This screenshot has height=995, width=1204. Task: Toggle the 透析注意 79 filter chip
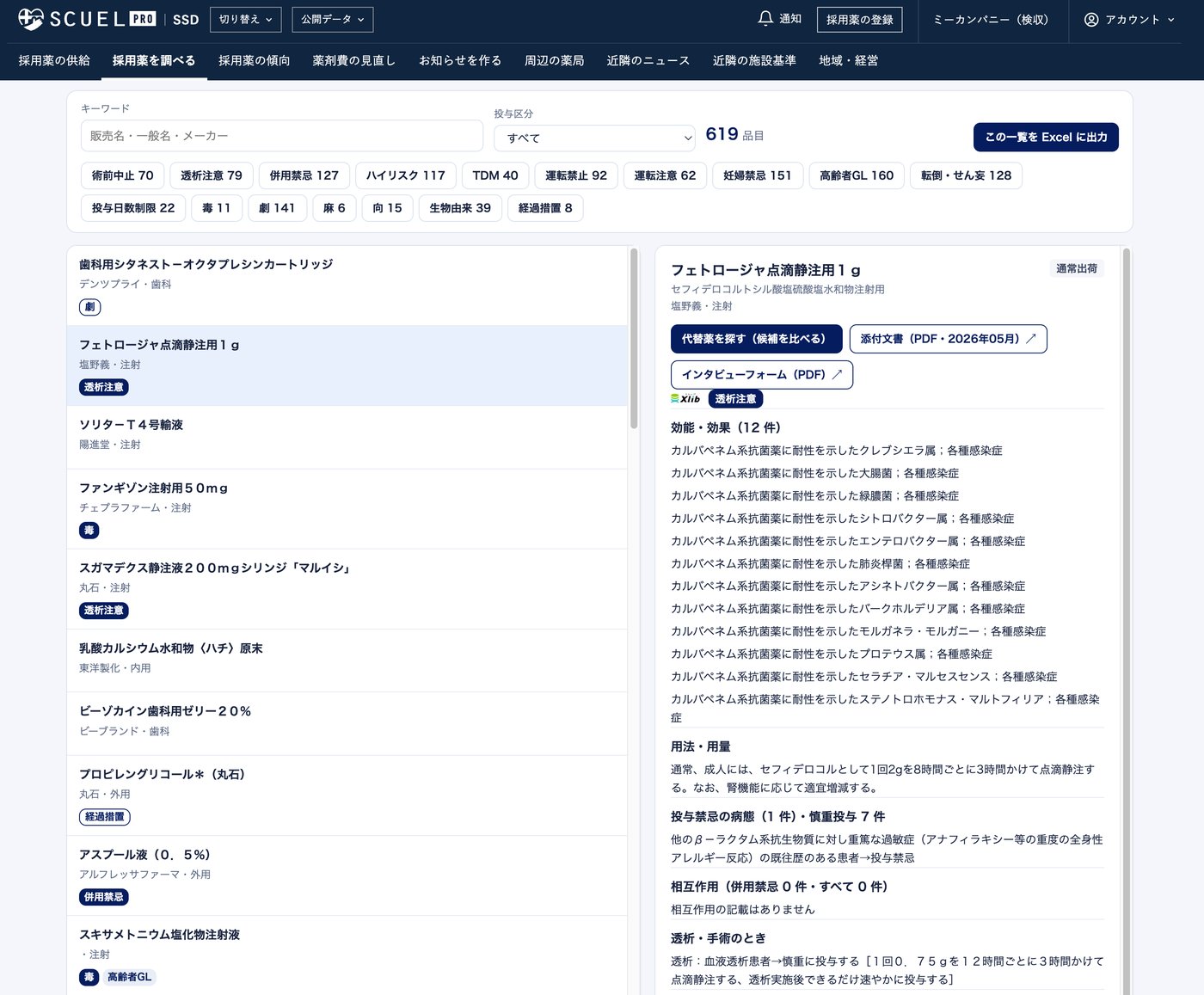tap(212, 175)
